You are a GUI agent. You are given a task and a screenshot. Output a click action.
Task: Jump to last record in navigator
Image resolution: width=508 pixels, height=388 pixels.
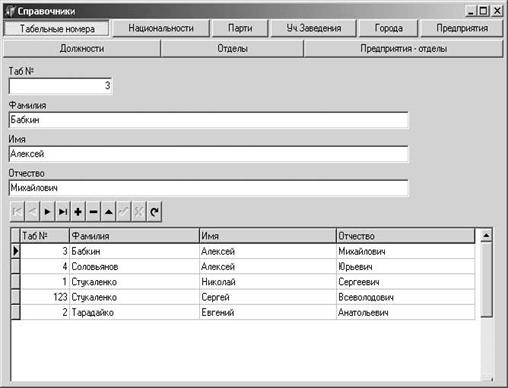tap(63, 212)
